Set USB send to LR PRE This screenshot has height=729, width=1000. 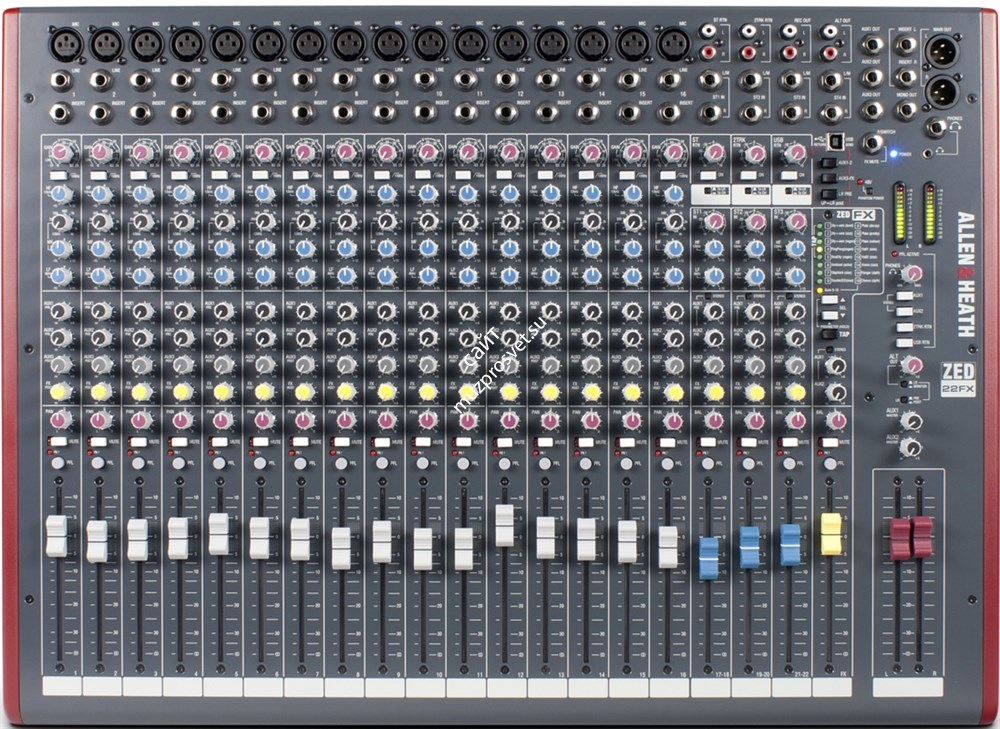click(828, 193)
